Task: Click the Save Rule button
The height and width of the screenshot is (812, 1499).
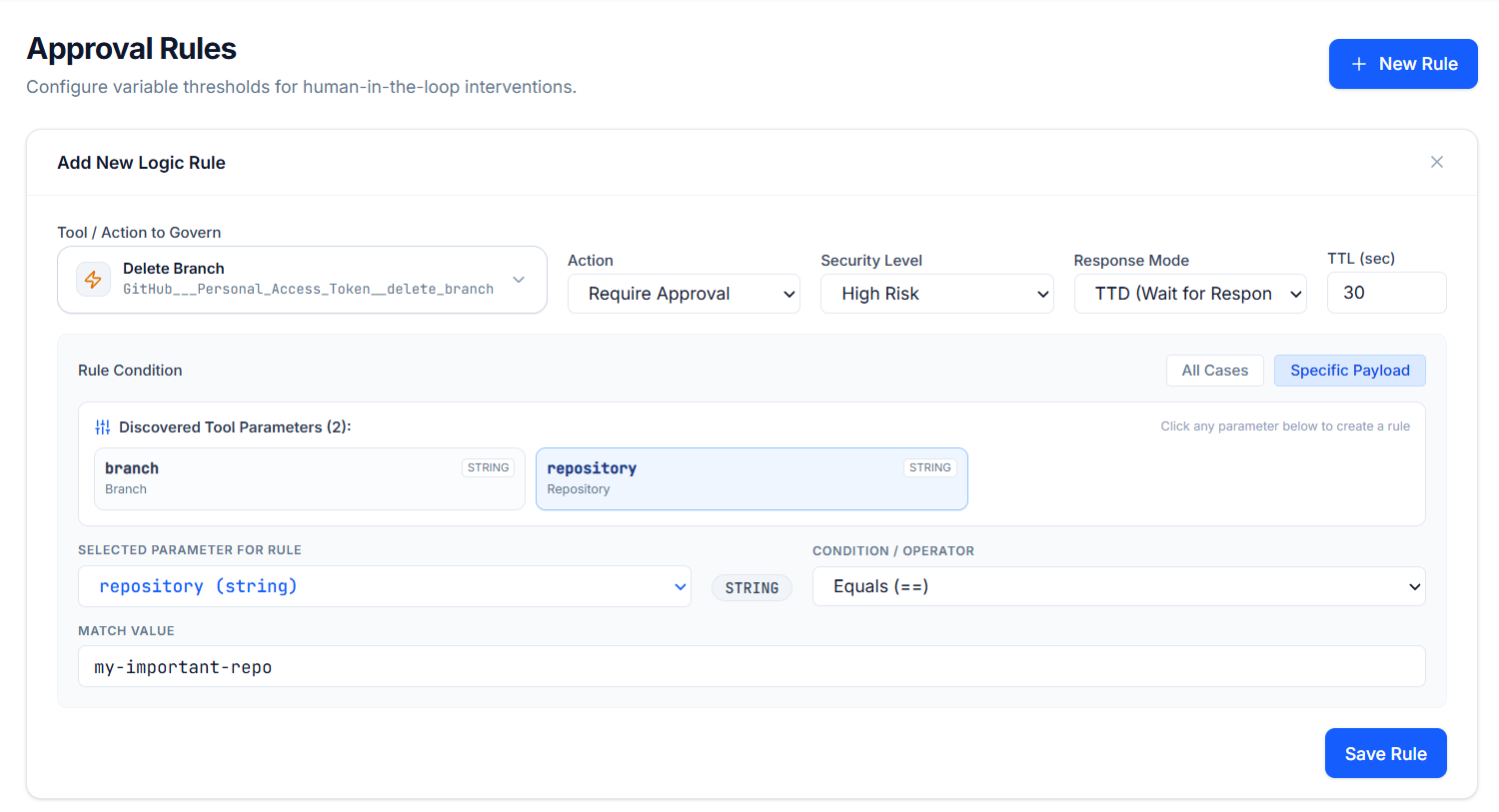Action: pyautogui.click(x=1386, y=753)
